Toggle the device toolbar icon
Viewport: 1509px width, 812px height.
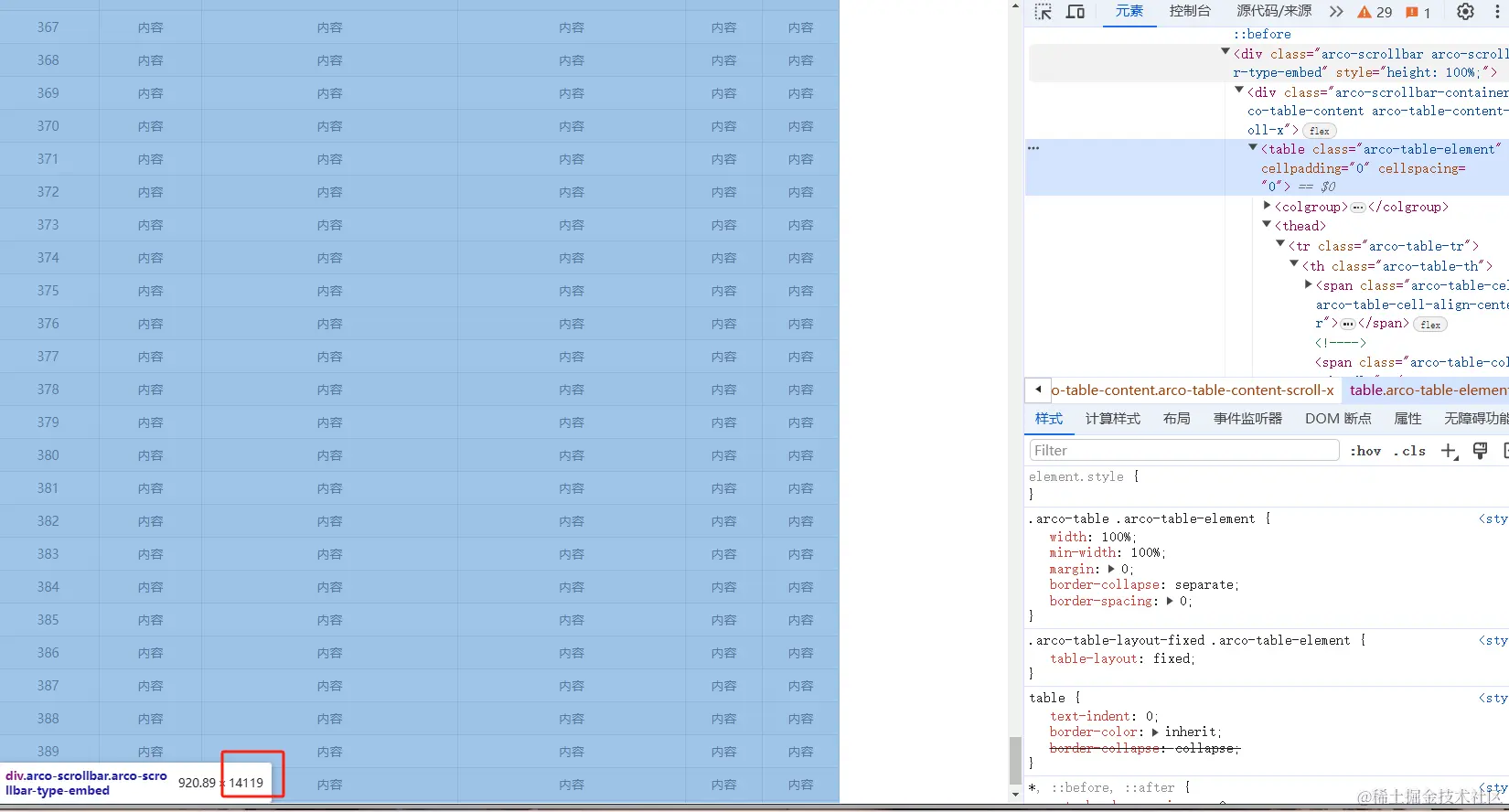pos(1076,12)
